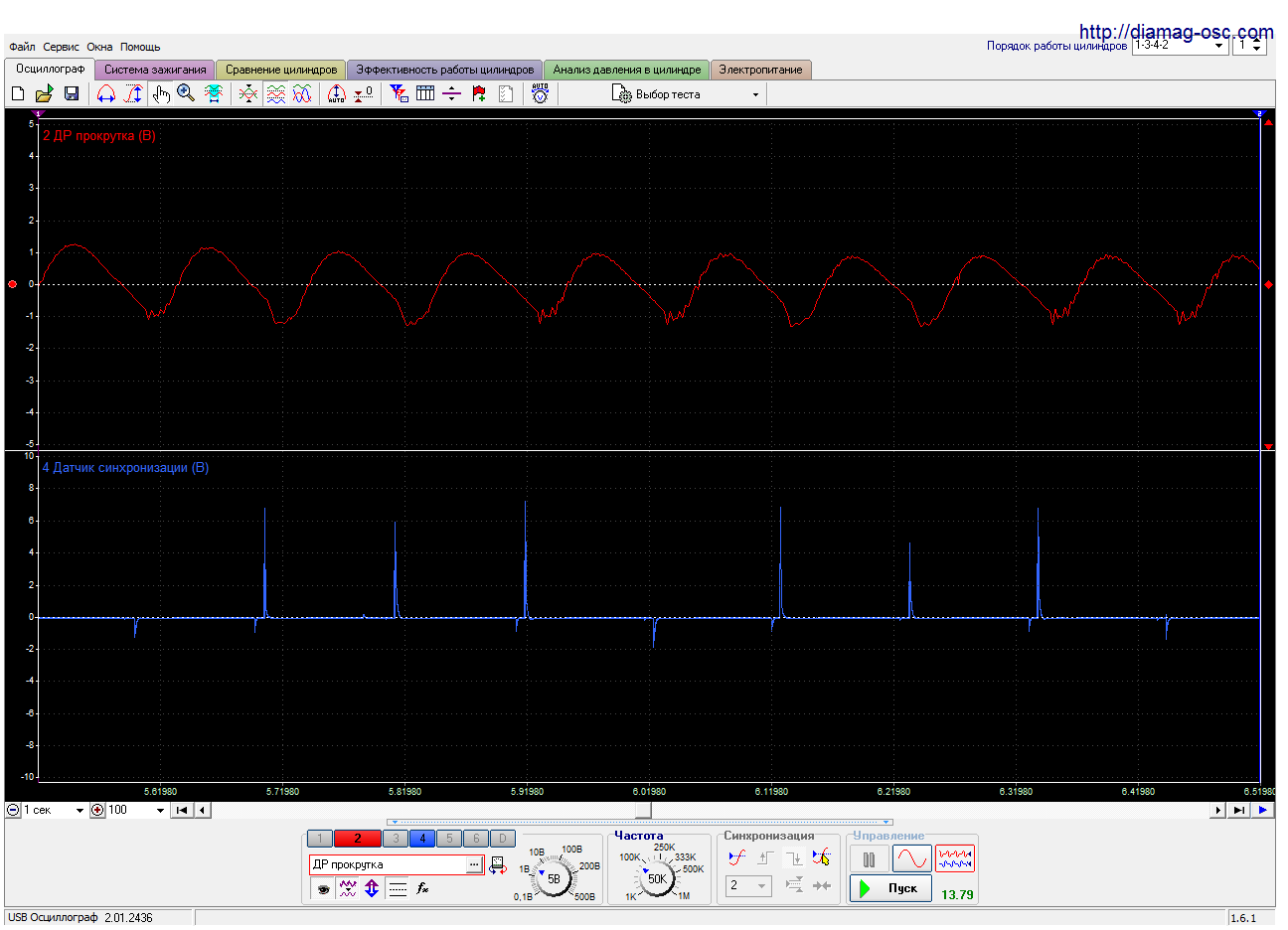Step forward one frame arrow
Screen dimensions: 1288x930
pyautogui.click(x=1217, y=810)
